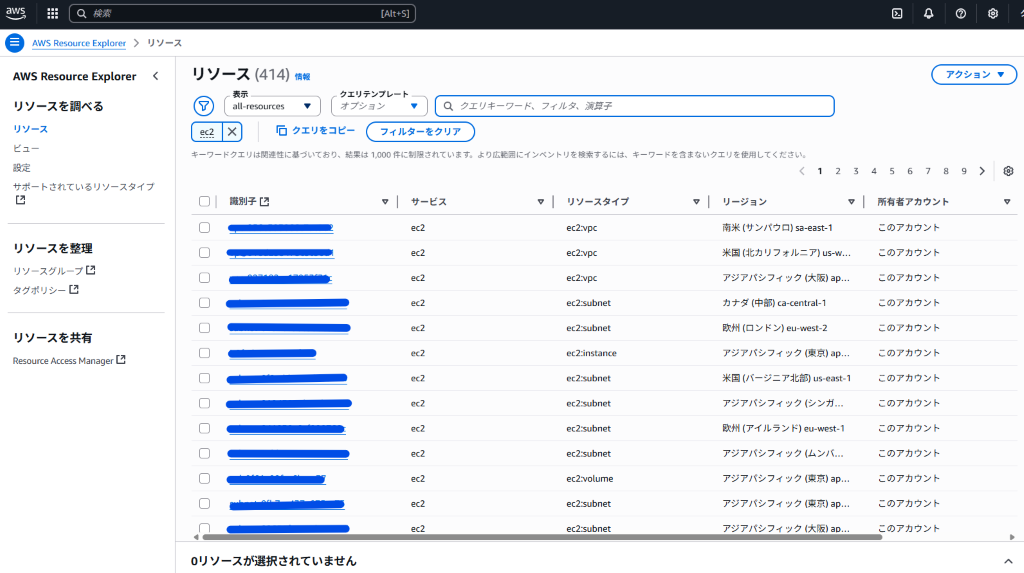Open Resource Access Manager link
The width and height of the screenshot is (1024, 573).
(x=69, y=361)
